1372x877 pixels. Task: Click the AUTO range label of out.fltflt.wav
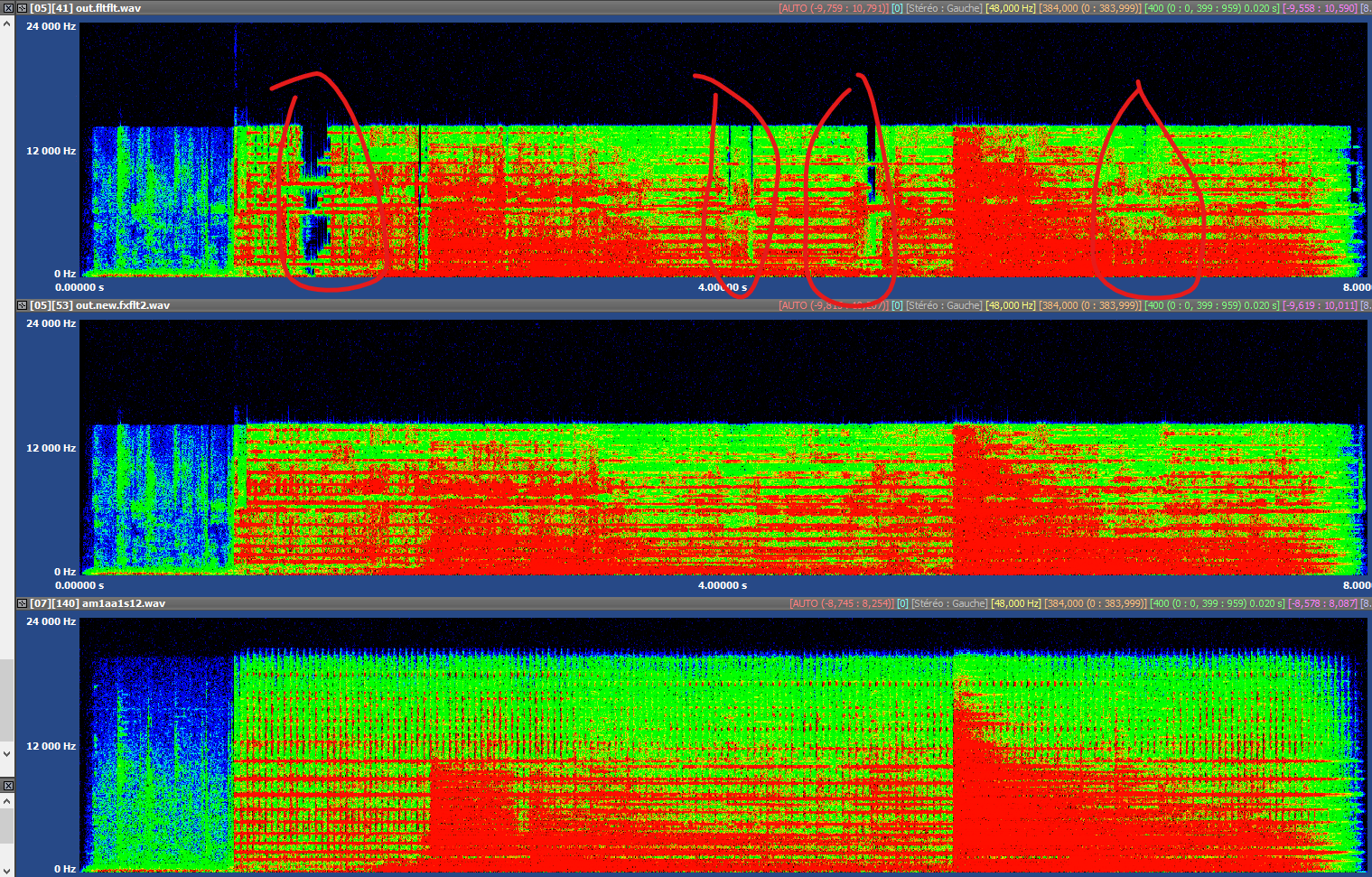coord(834,8)
